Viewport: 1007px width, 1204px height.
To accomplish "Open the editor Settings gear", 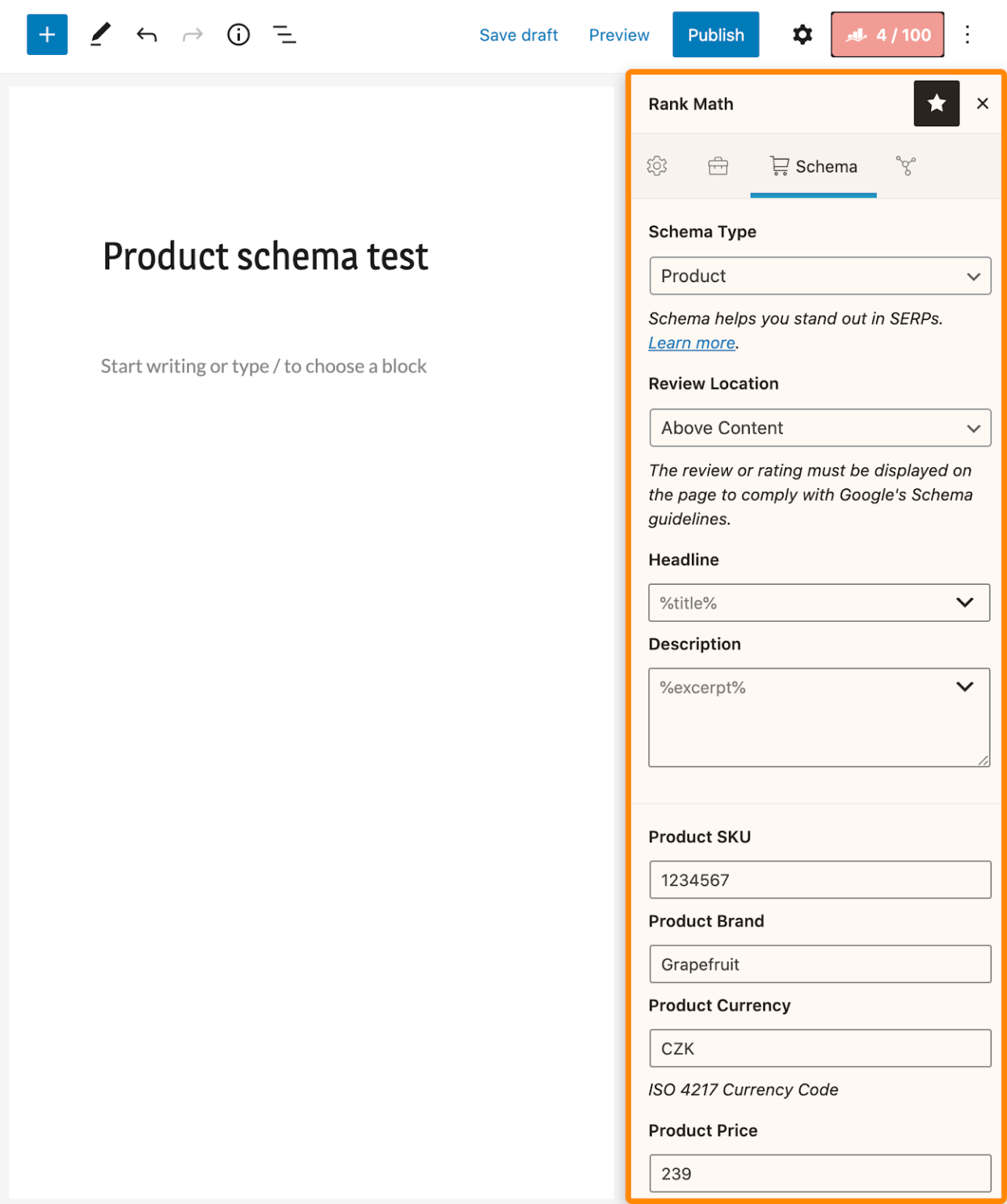I will [x=801, y=34].
